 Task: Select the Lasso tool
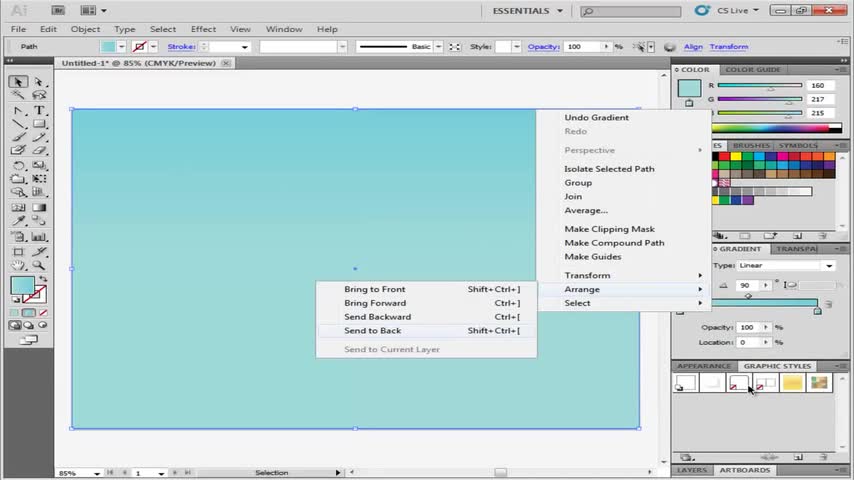[39, 95]
